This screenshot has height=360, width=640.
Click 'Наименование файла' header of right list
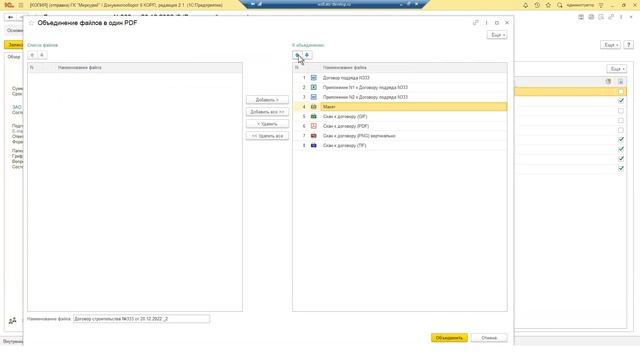[x=344, y=68]
